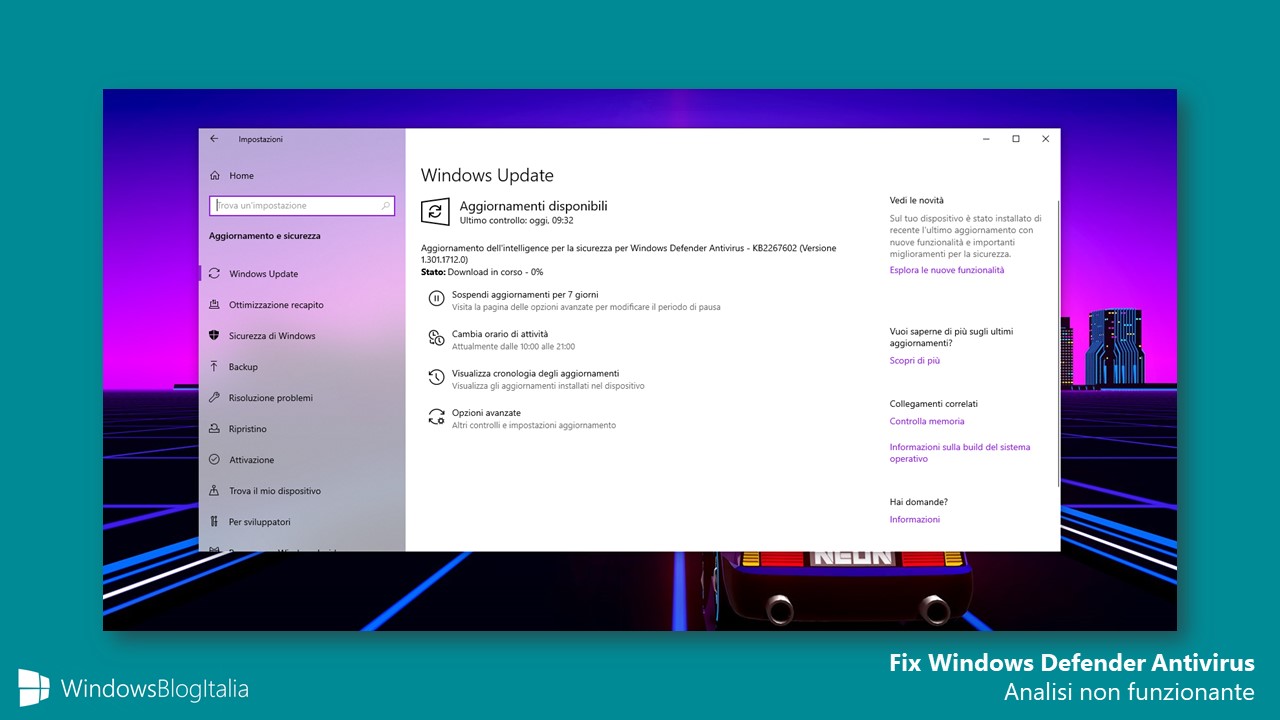The height and width of the screenshot is (720, 1280).
Task: Click the Windows Update sync icon in sidebar
Action: (214, 273)
